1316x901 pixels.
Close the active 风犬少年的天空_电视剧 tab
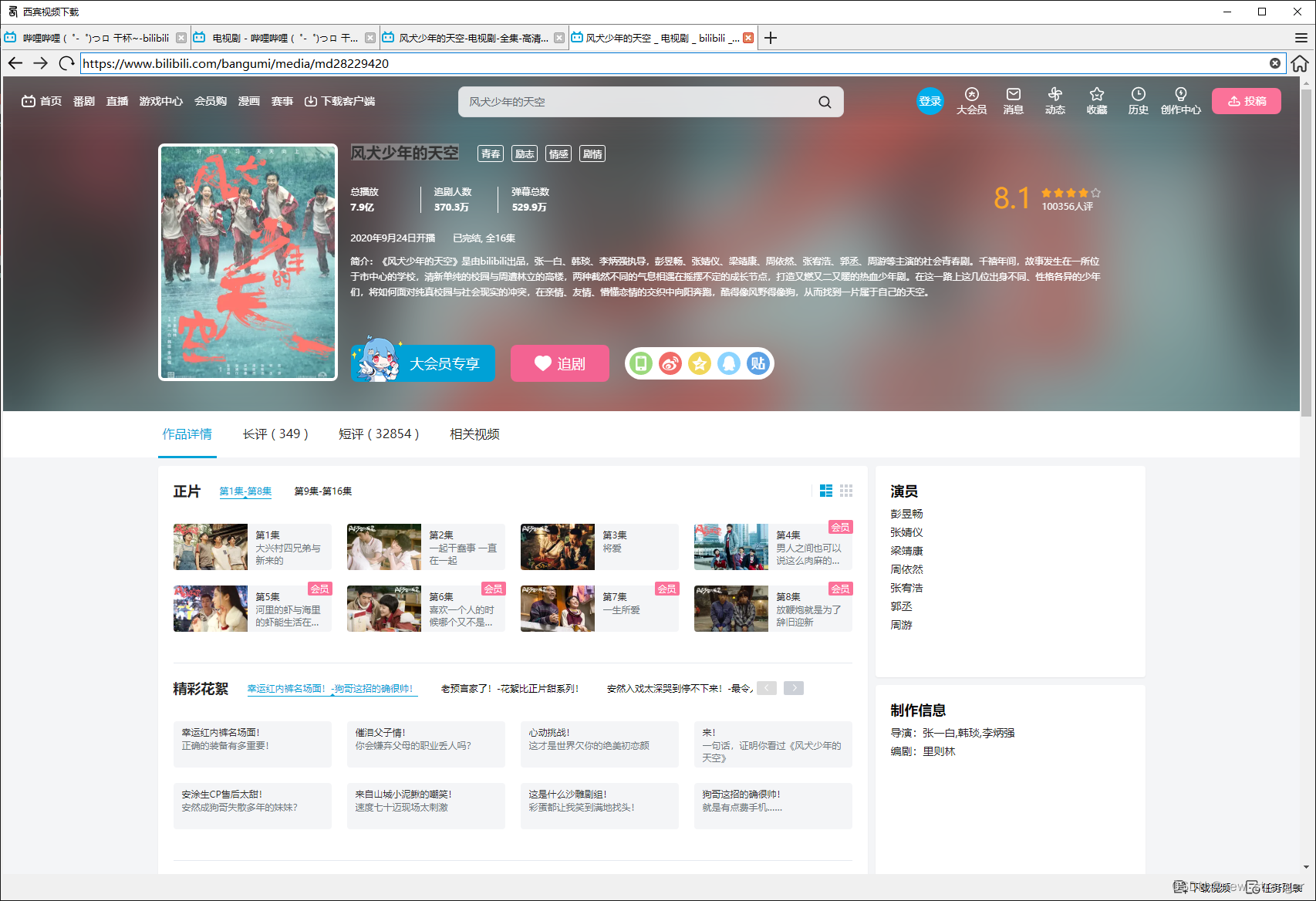pyautogui.click(x=748, y=38)
